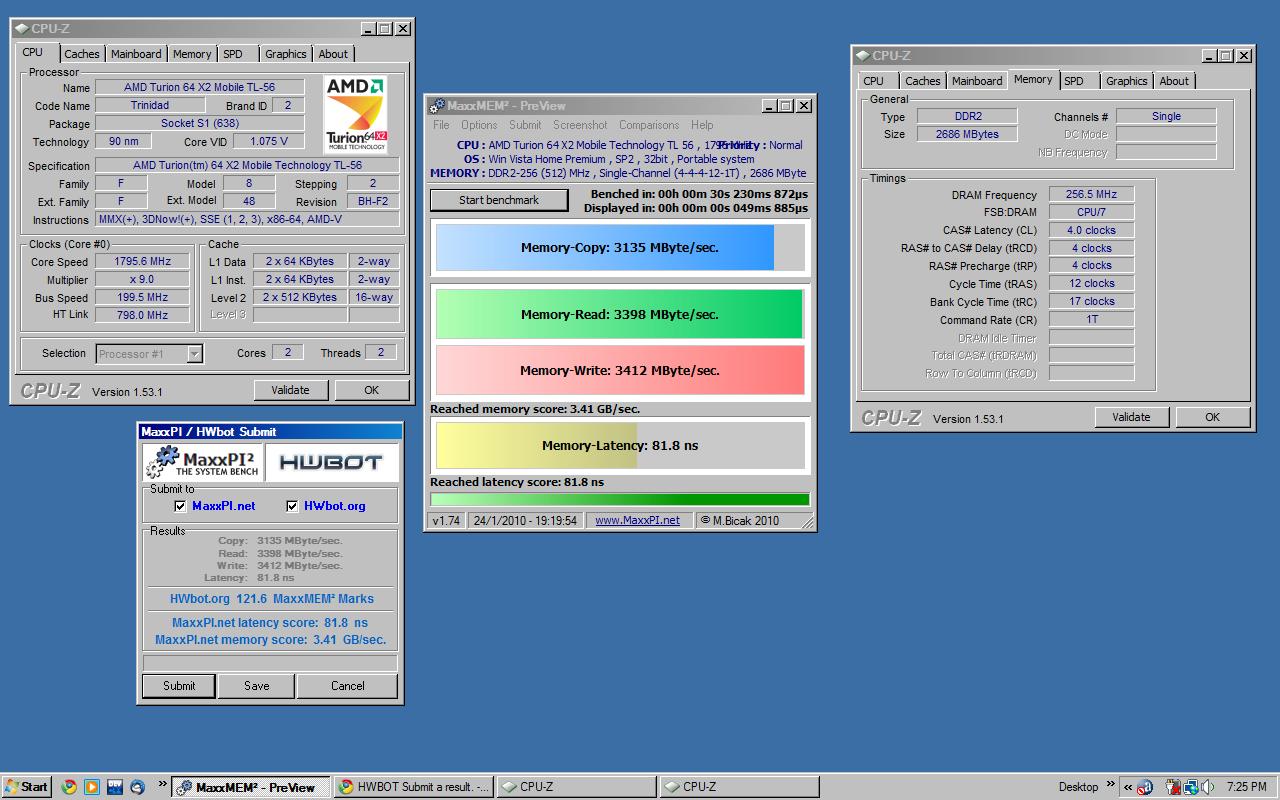Click the HWbot.org label link in submit dialog
Image resolution: width=1280 pixels, height=800 pixels.
[335, 506]
